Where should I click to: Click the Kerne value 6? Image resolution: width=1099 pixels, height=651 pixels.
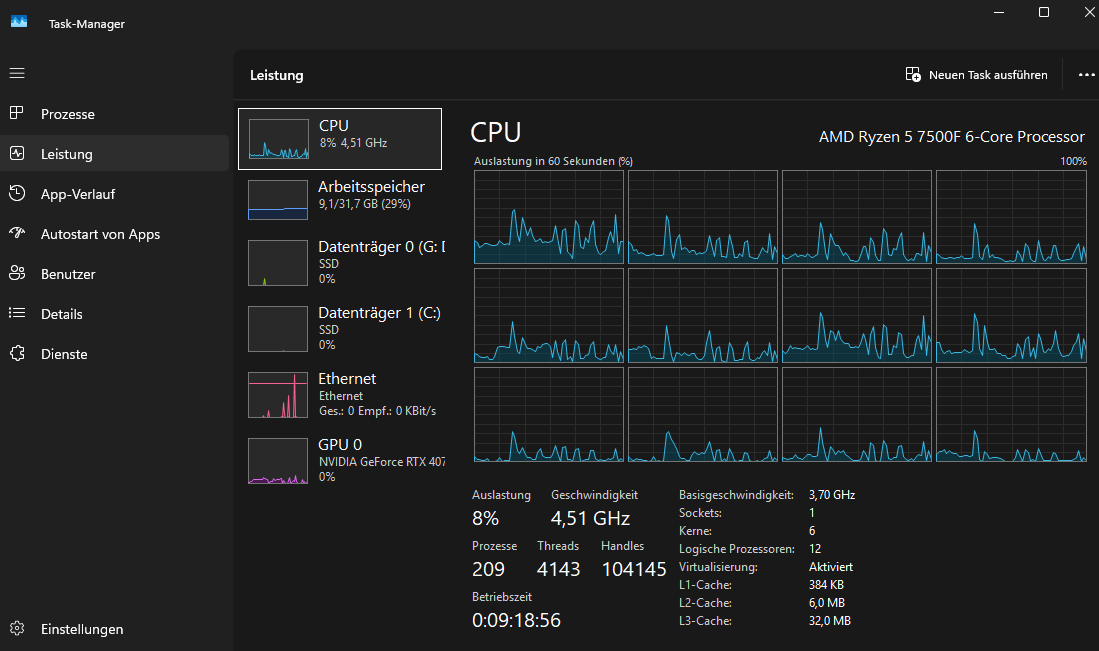tap(812, 530)
